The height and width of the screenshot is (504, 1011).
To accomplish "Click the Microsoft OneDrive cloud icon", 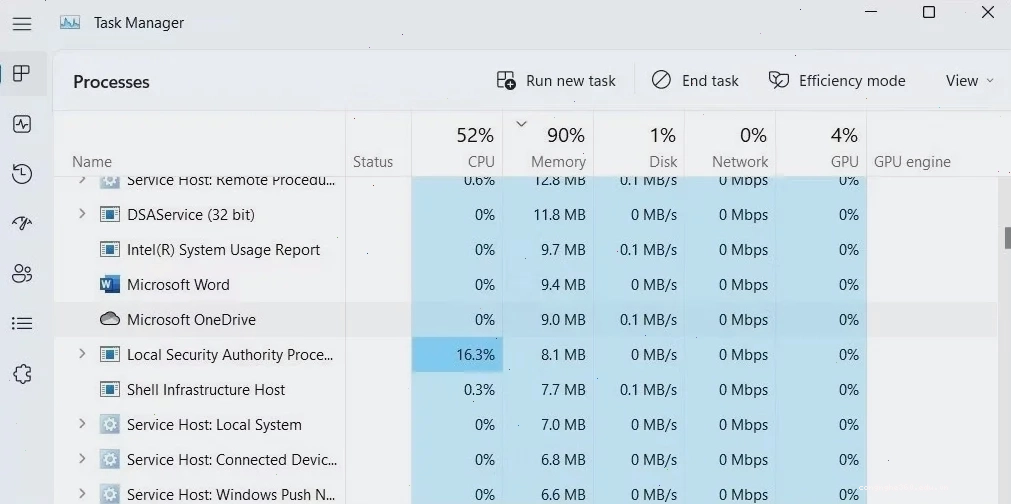I will tap(110, 319).
